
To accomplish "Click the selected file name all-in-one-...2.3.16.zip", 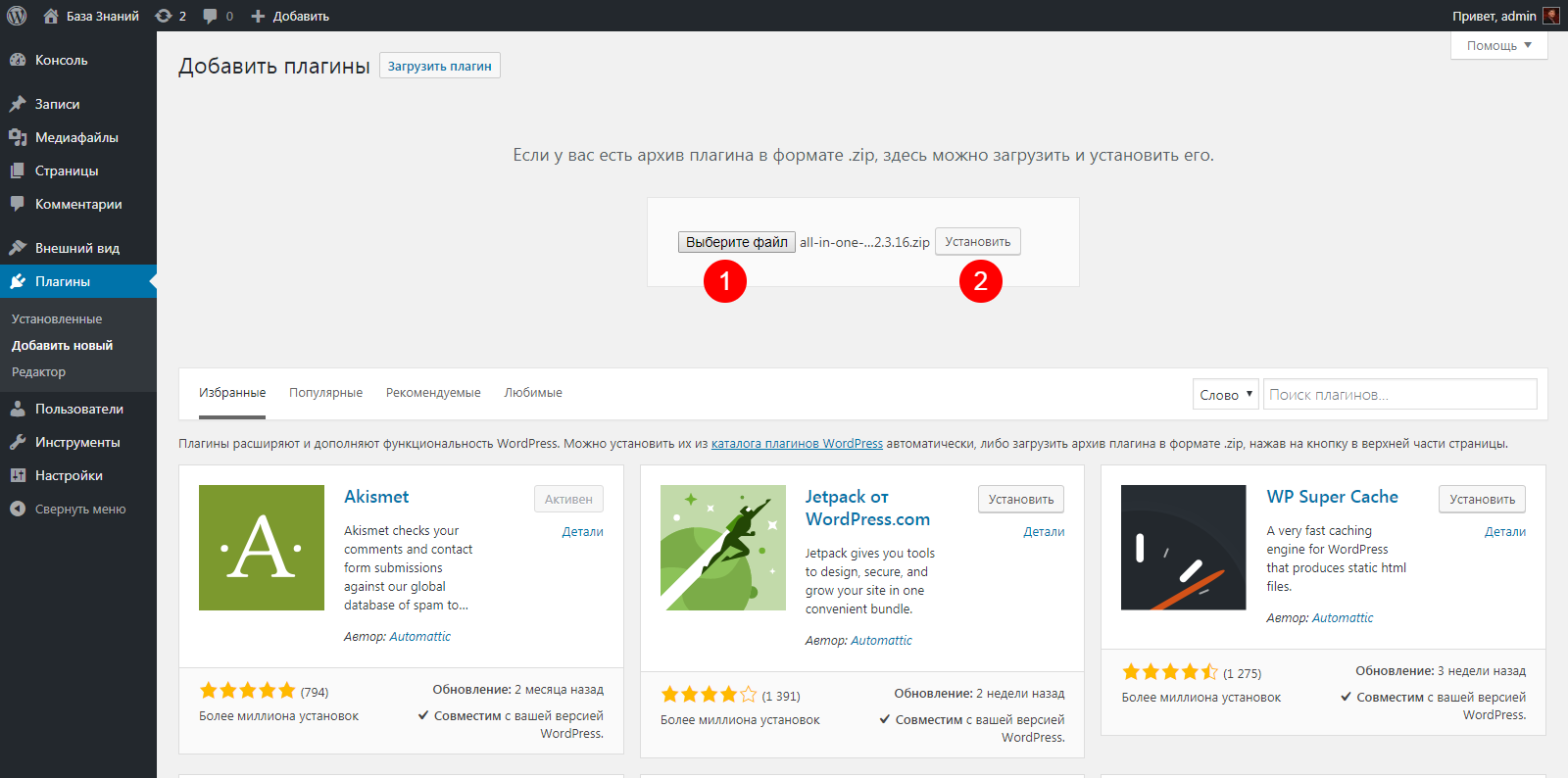I will [864, 242].
